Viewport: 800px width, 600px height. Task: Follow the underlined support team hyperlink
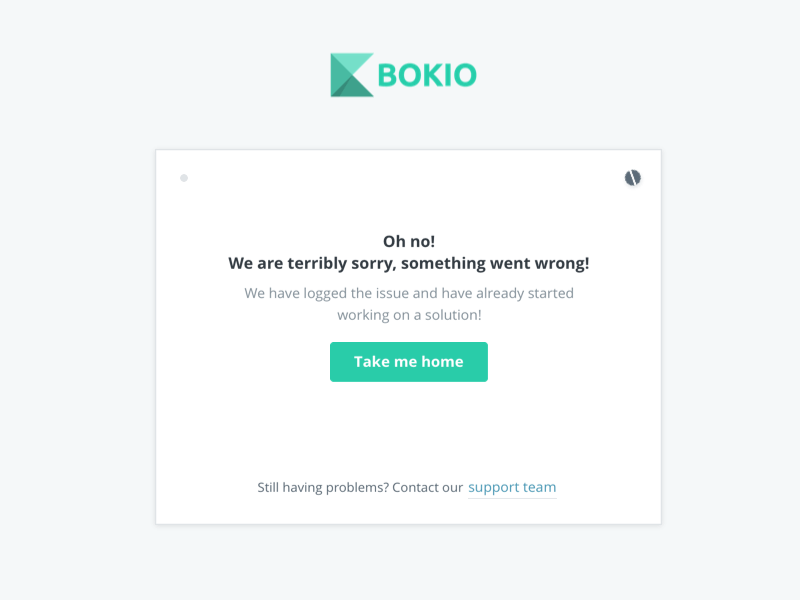click(x=512, y=487)
